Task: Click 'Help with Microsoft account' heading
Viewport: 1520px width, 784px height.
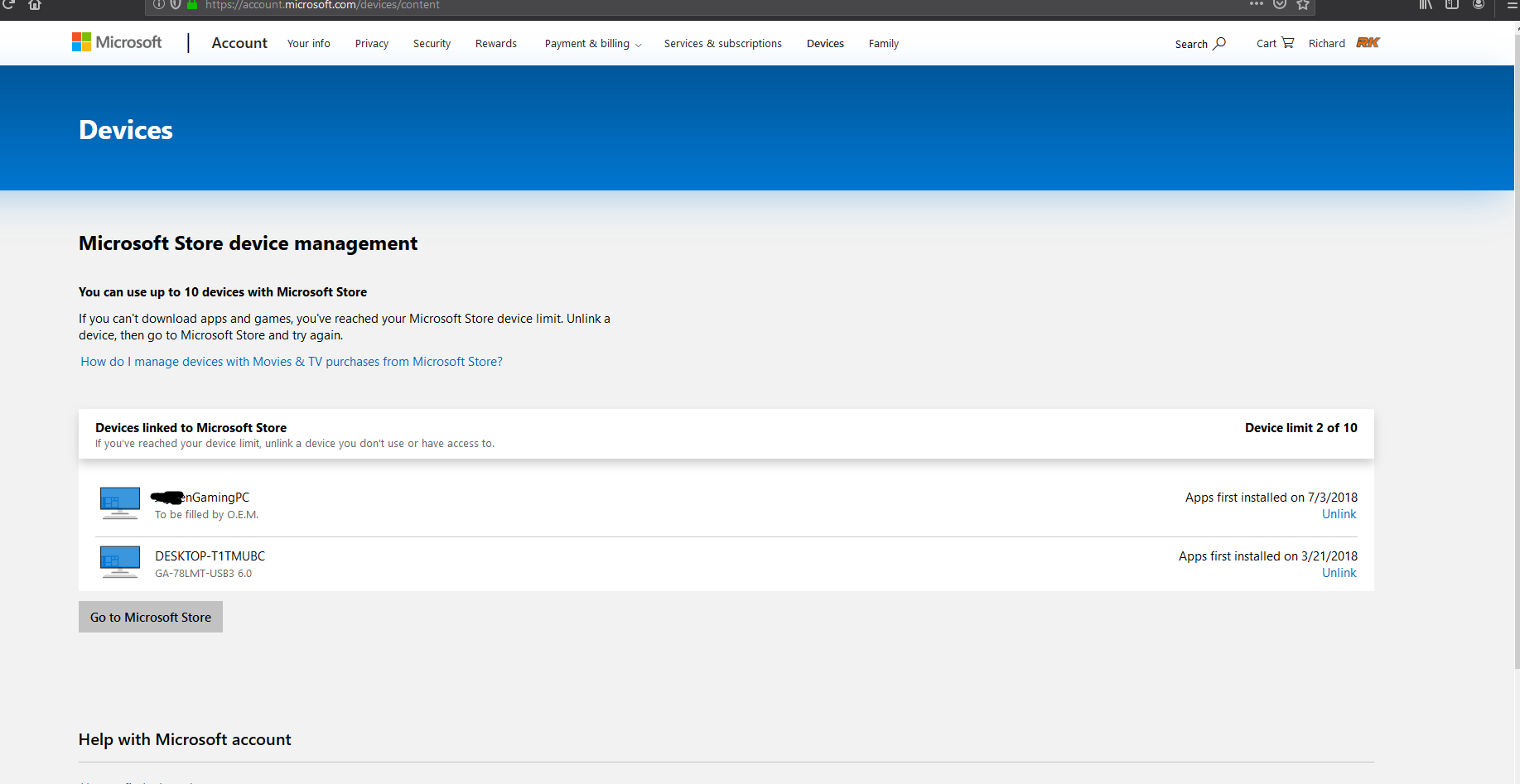Action: click(185, 739)
